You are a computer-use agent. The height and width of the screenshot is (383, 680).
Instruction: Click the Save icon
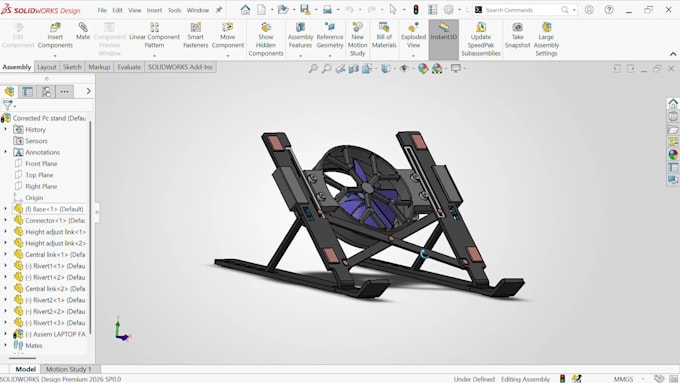tap(305, 10)
